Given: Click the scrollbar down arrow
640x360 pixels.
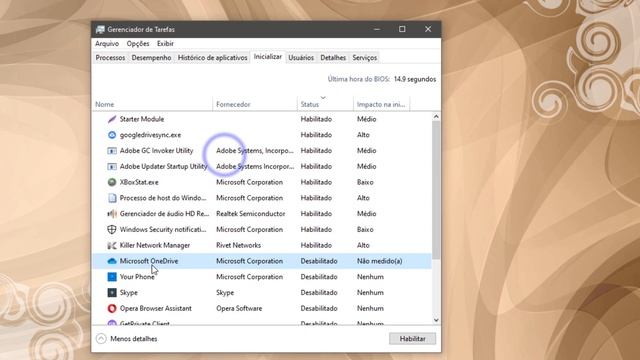Looking at the screenshot, I should point(436,320).
